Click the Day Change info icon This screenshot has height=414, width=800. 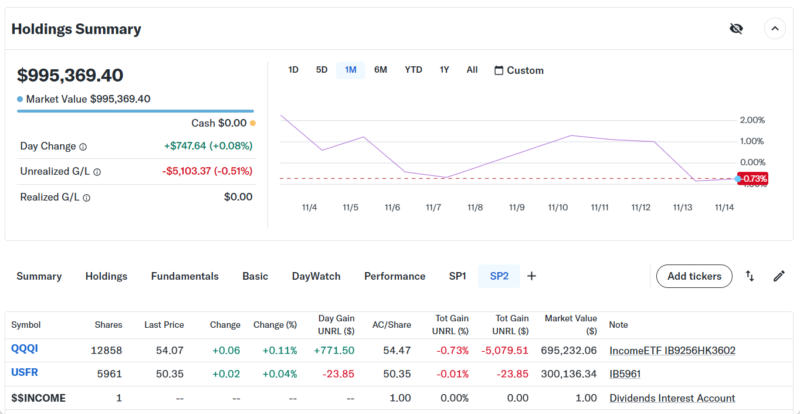(x=83, y=146)
